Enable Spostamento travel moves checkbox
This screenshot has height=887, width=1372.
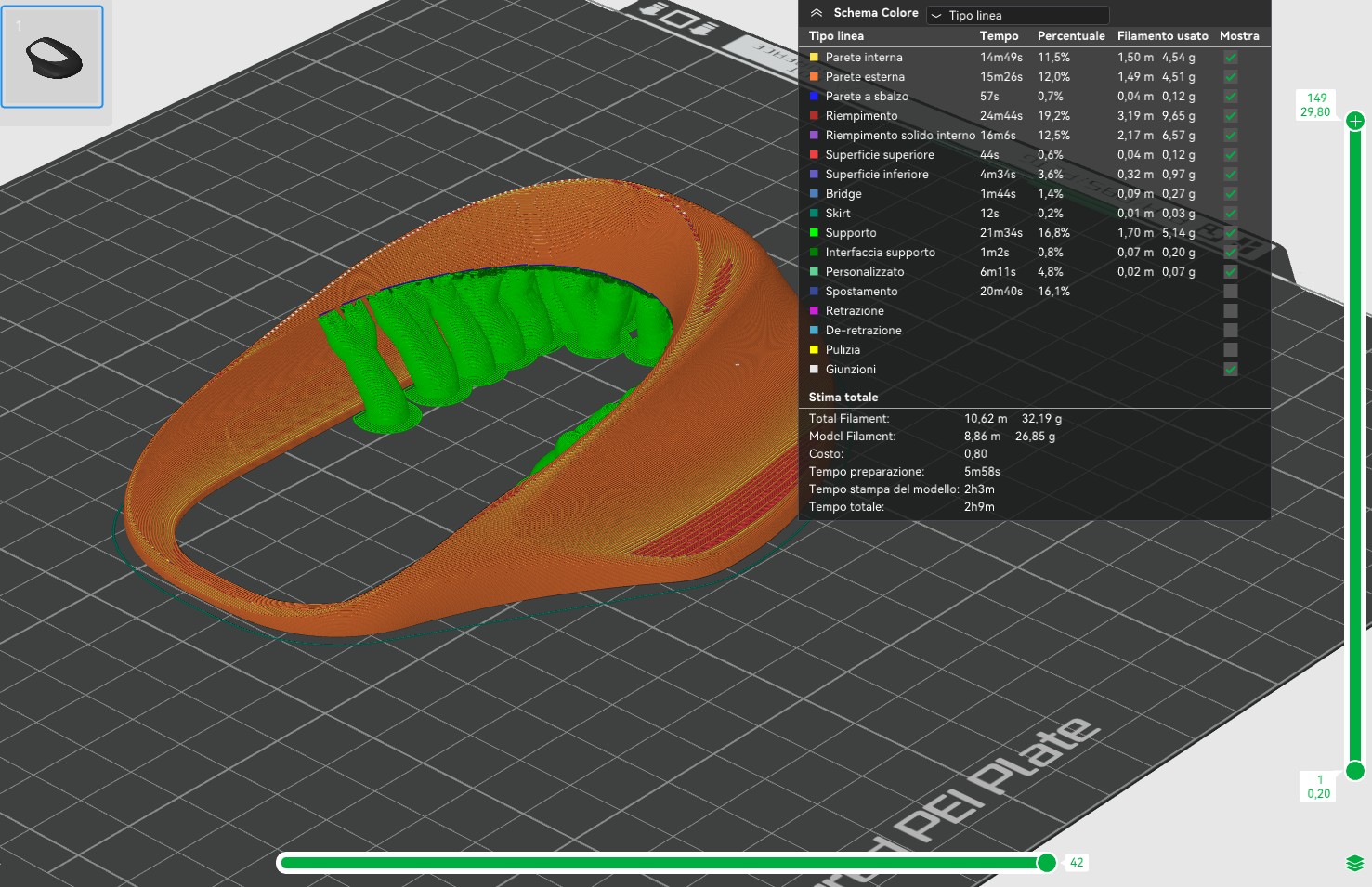(x=1231, y=291)
